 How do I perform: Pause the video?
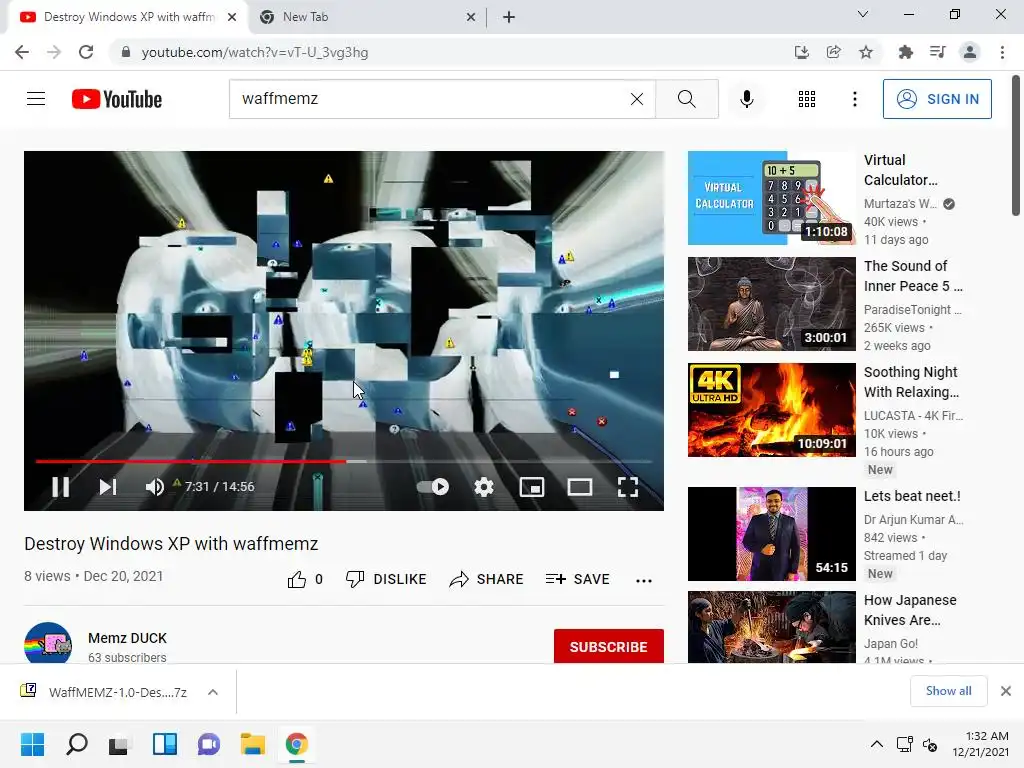coord(61,487)
